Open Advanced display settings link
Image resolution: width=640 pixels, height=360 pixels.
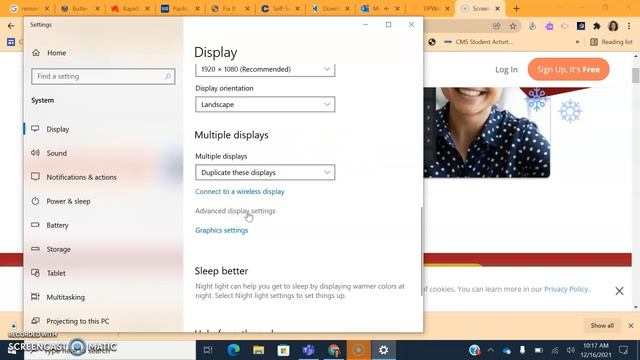click(x=235, y=211)
